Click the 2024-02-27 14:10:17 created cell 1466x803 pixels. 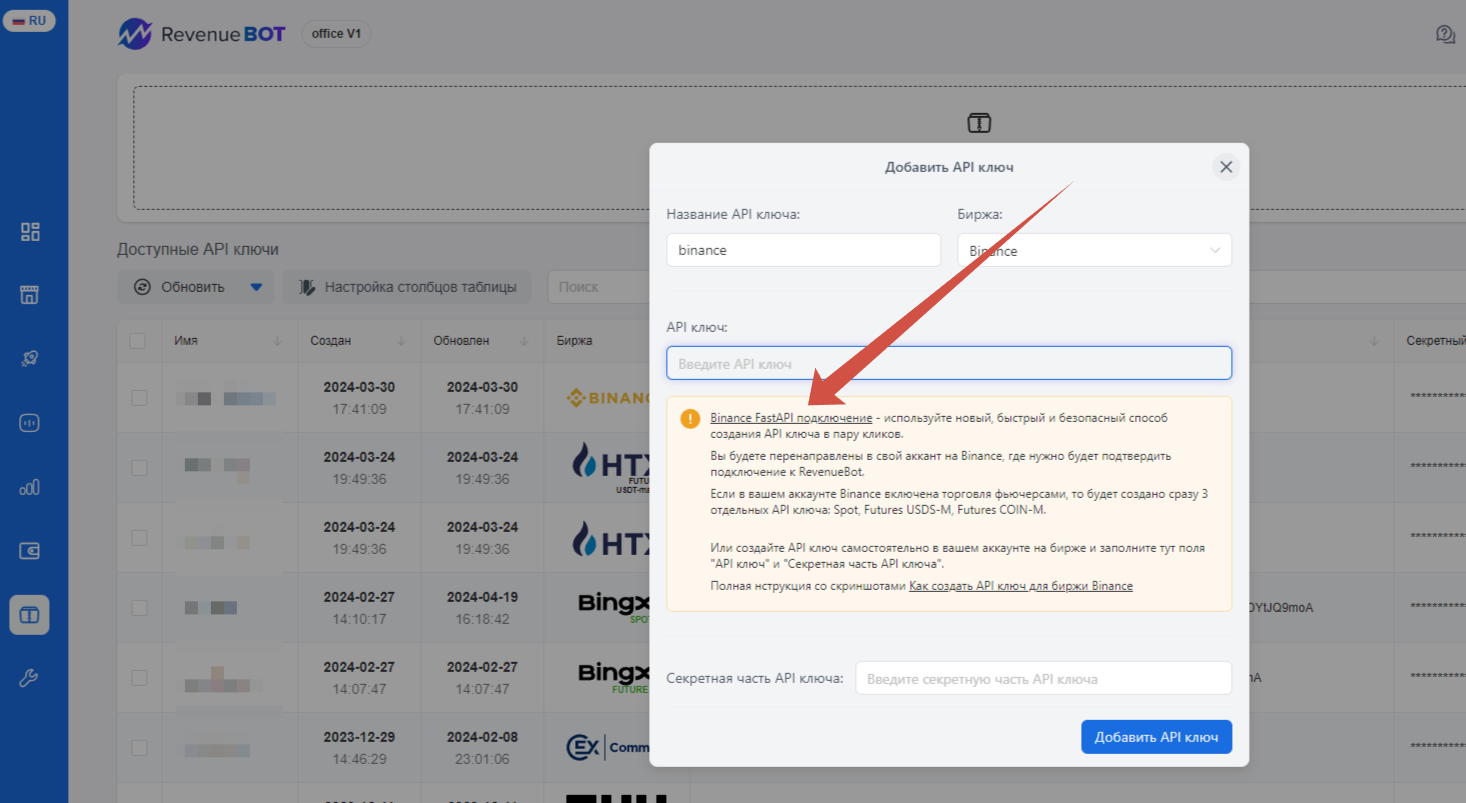pyautogui.click(x=359, y=608)
